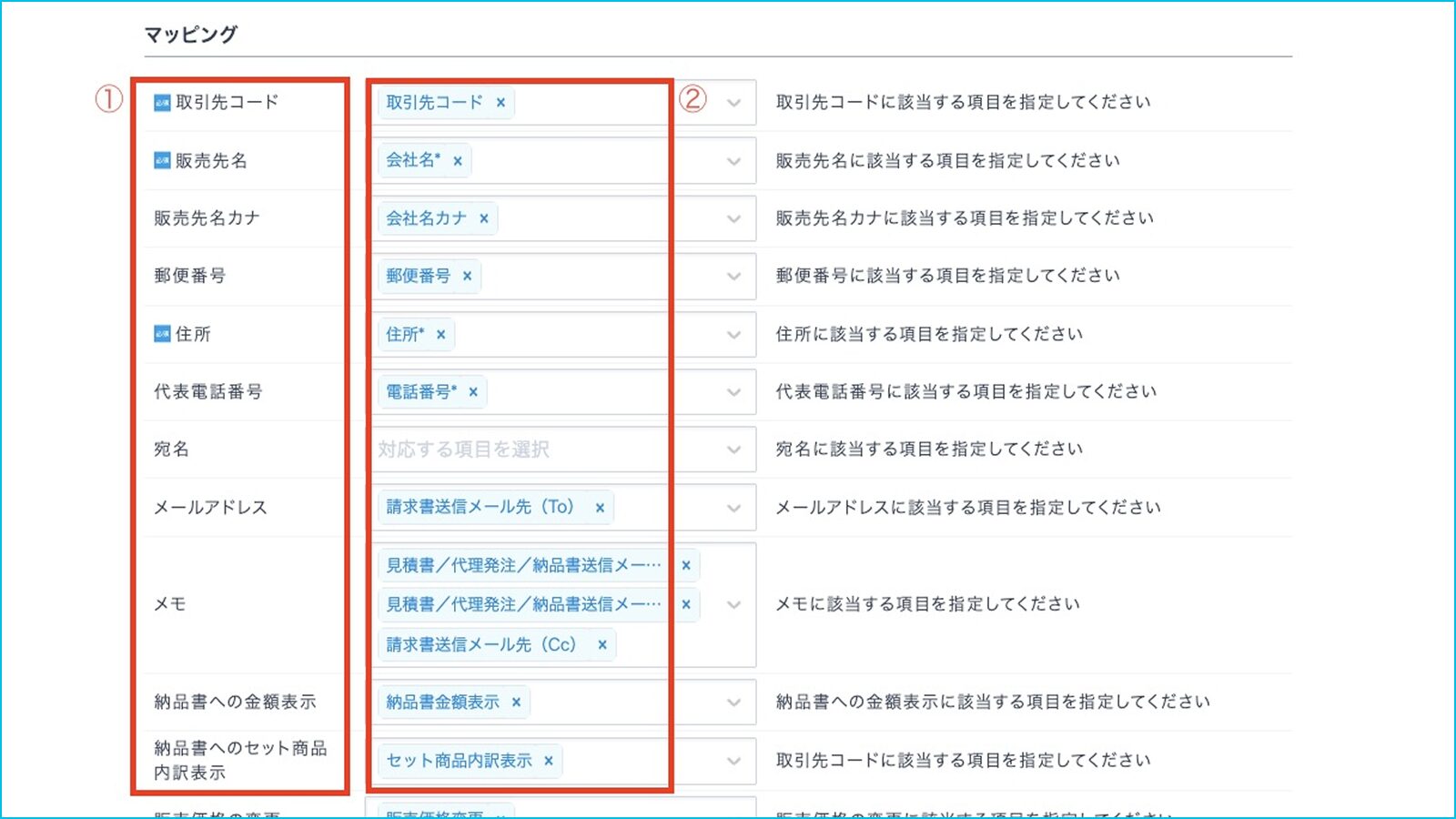
Task: Delete the 会社名カナ tag
Action: [484, 218]
